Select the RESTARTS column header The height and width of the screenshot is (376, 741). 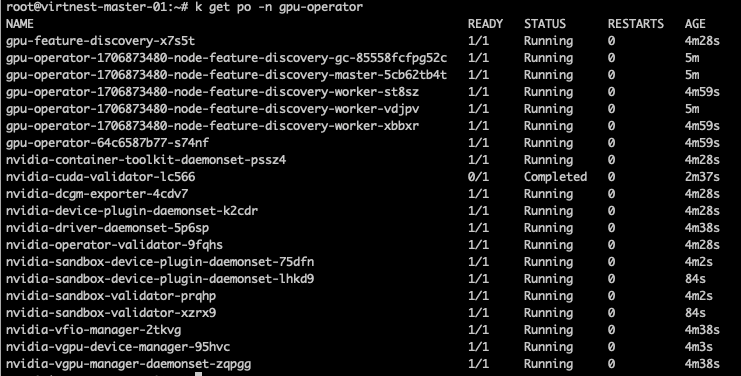pyautogui.click(x=636, y=24)
